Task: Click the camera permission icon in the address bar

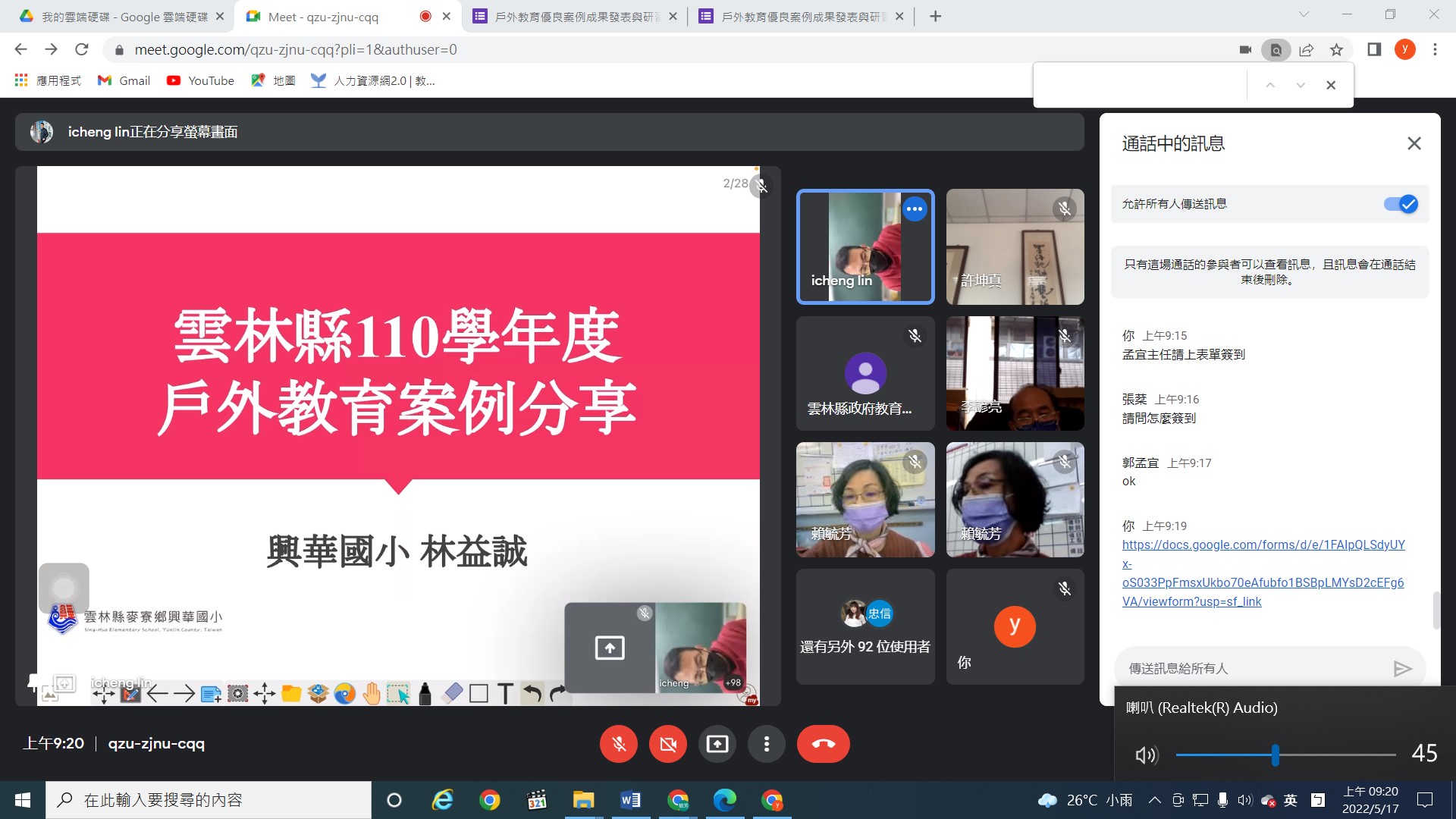Action: (x=1245, y=49)
